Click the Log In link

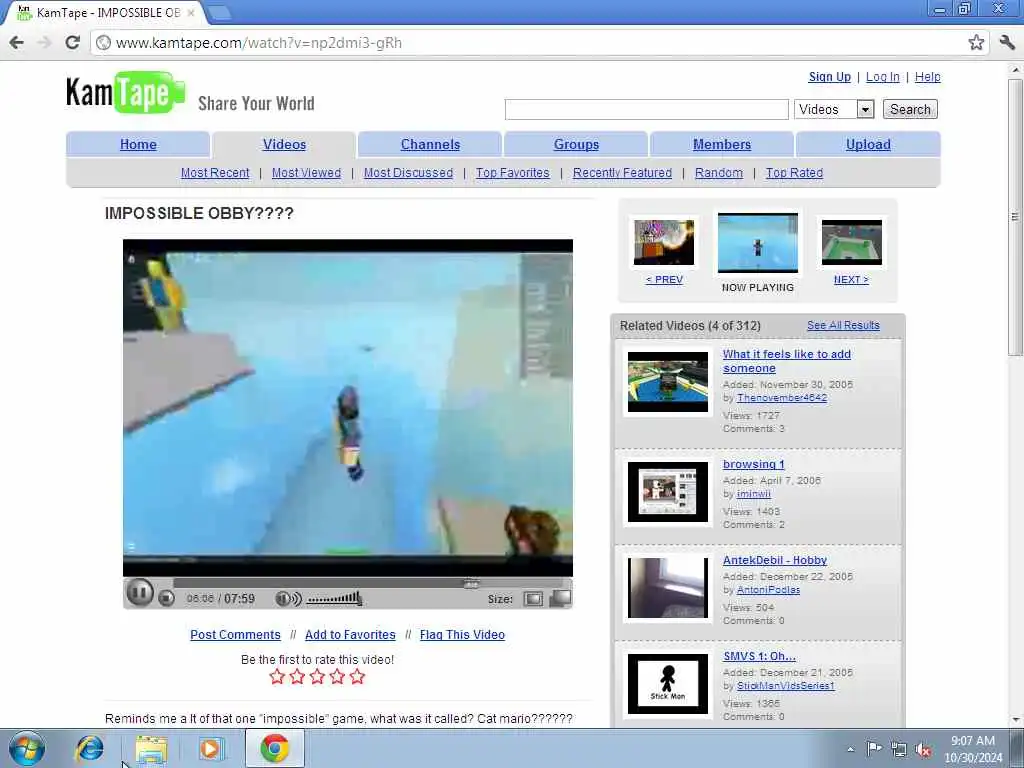882,76
